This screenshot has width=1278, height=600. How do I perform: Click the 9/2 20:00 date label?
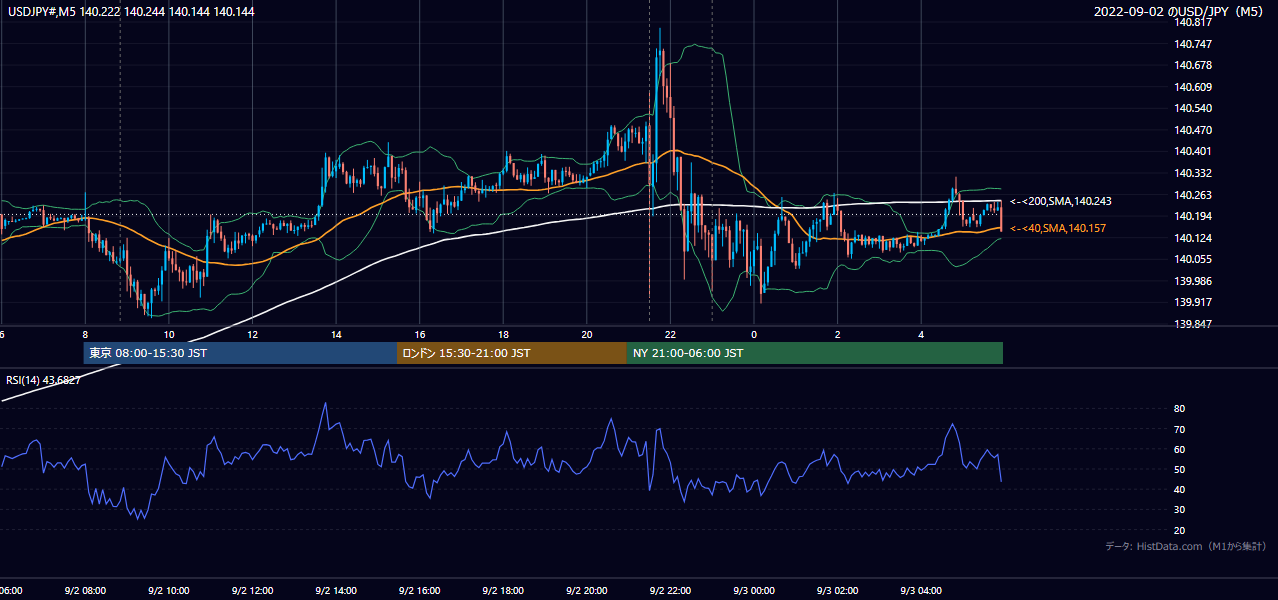[587, 591]
